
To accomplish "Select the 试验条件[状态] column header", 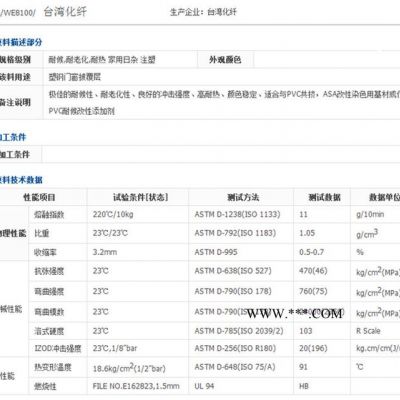I will coord(140,197).
